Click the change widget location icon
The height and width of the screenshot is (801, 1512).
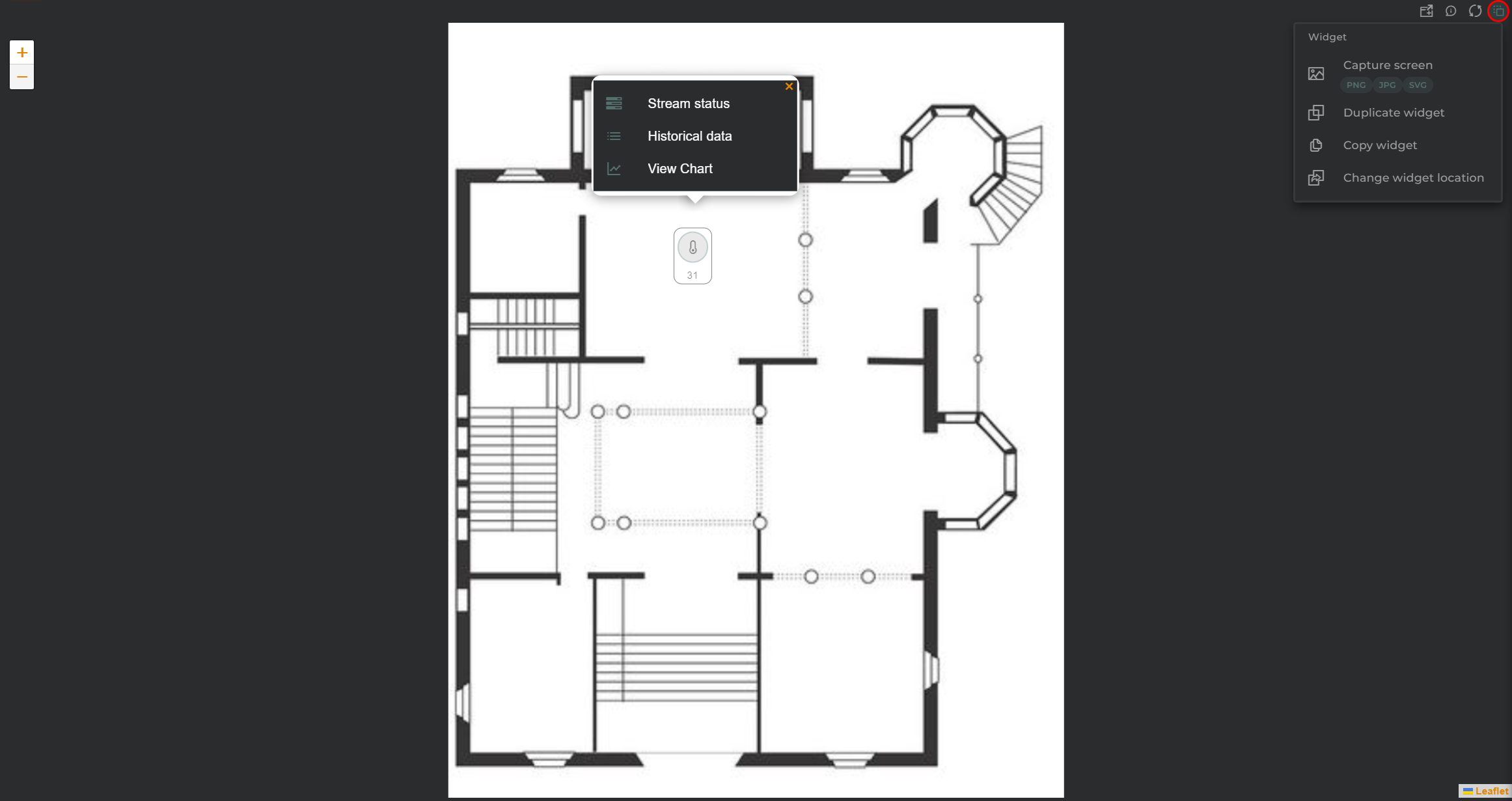(1317, 177)
